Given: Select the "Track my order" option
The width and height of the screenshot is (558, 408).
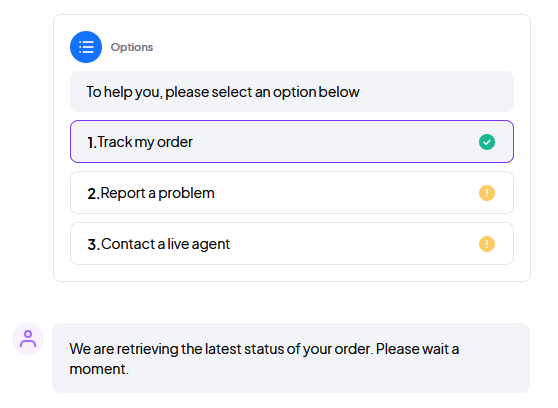Looking at the screenshot, I should click(x=292, y=142).
